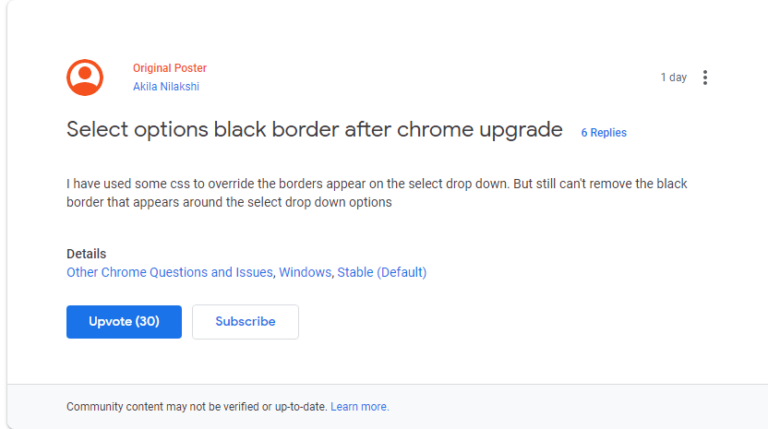The width and height of the screenshot is (768, 429).
Task: Click the Community content disclaimer text
Action: (196, 407)
